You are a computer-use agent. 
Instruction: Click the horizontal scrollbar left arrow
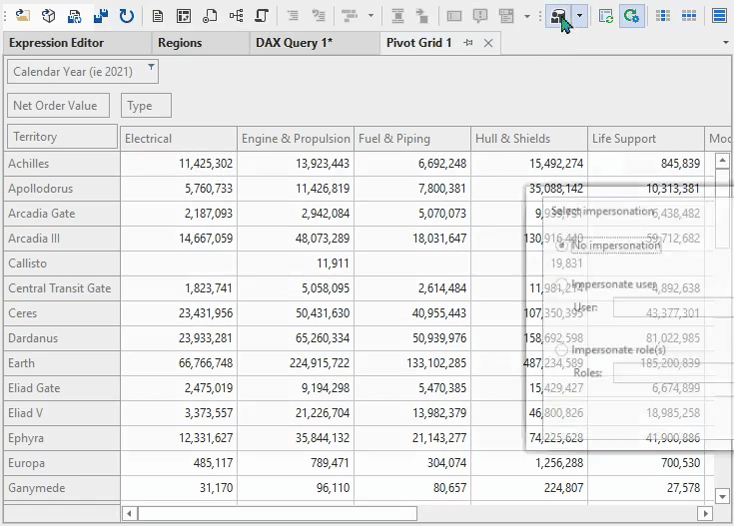(129, 514)
